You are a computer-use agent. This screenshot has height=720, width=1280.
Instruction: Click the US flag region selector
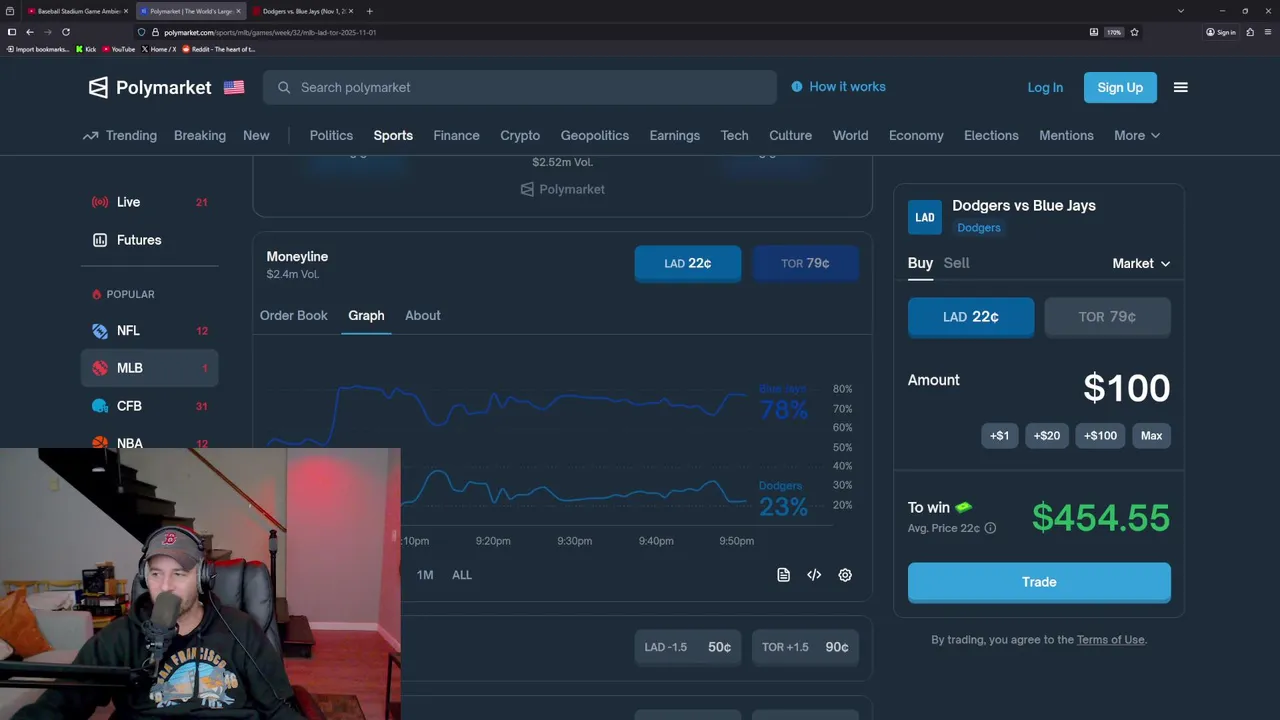[x=234, y=88]
